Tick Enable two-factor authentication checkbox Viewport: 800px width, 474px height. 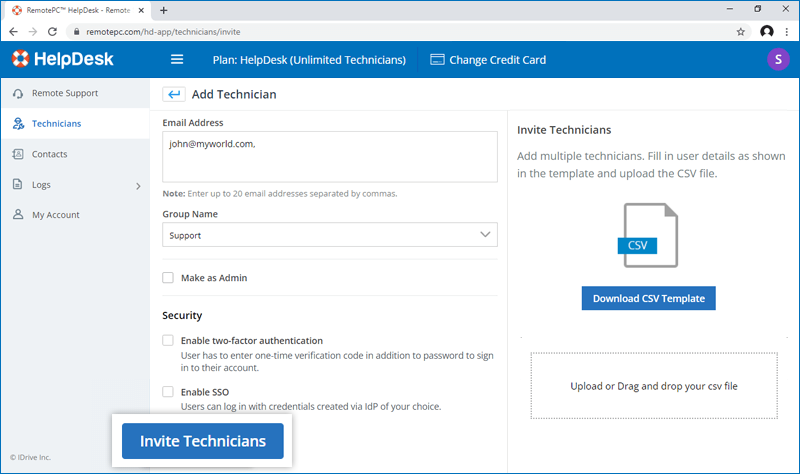point(168,341)
